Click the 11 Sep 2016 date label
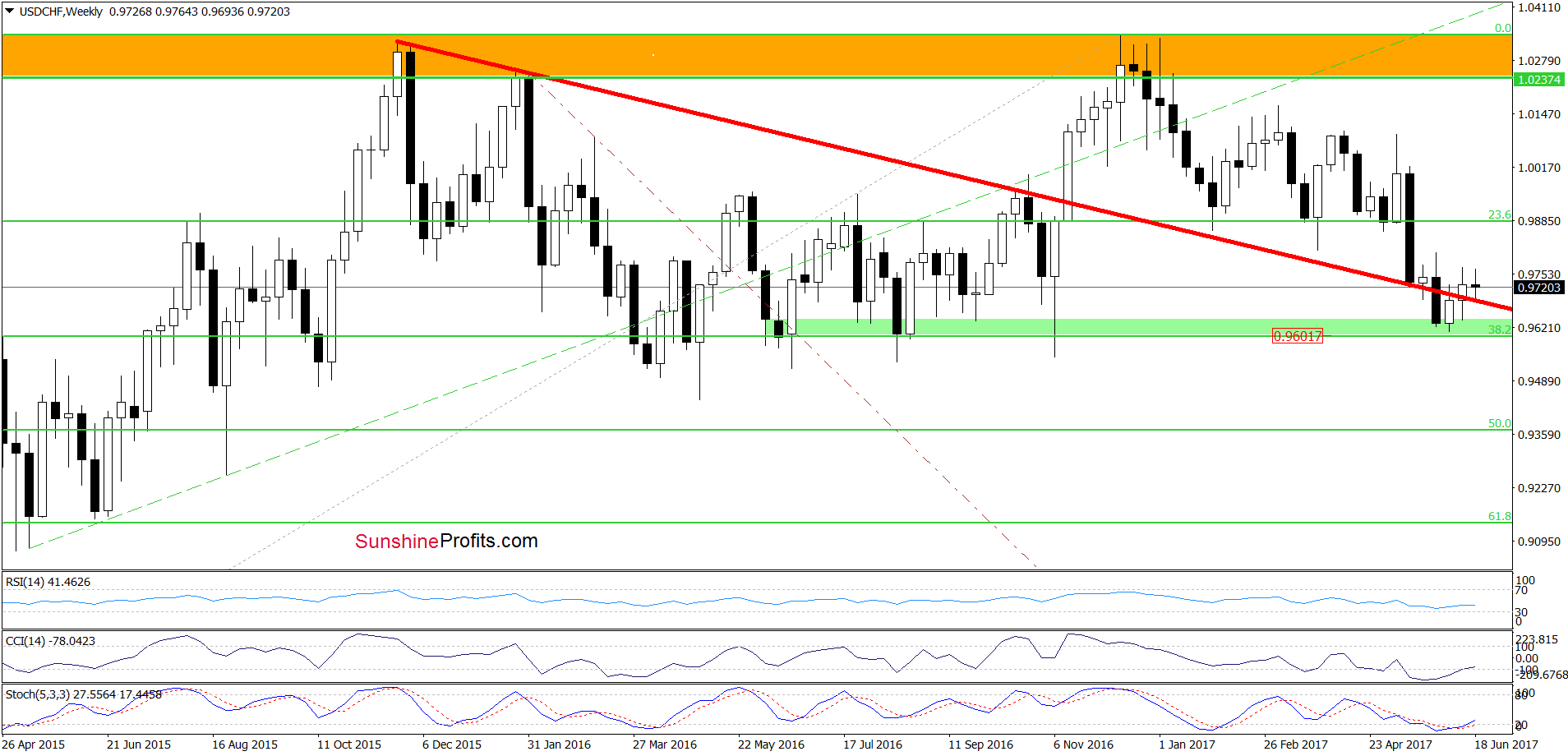 (x=980, y=744)
